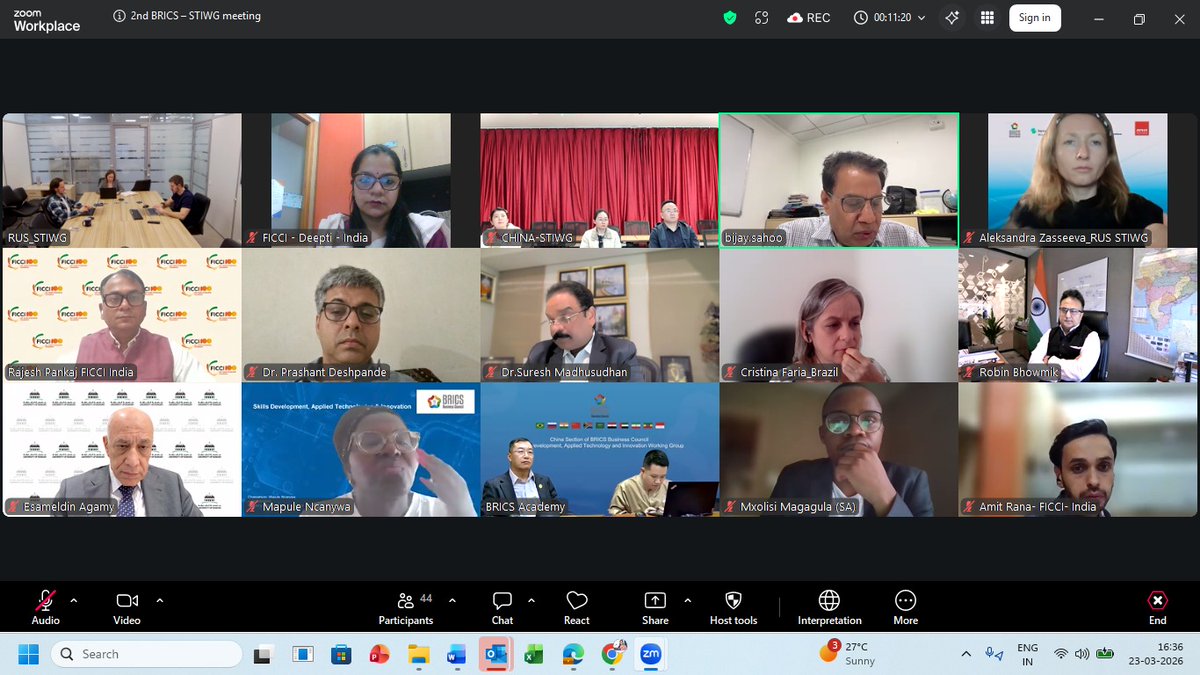The image size is (1200, 675).
Task: Open the AI Companion sparkle icon
Action: tap(952, 17)
